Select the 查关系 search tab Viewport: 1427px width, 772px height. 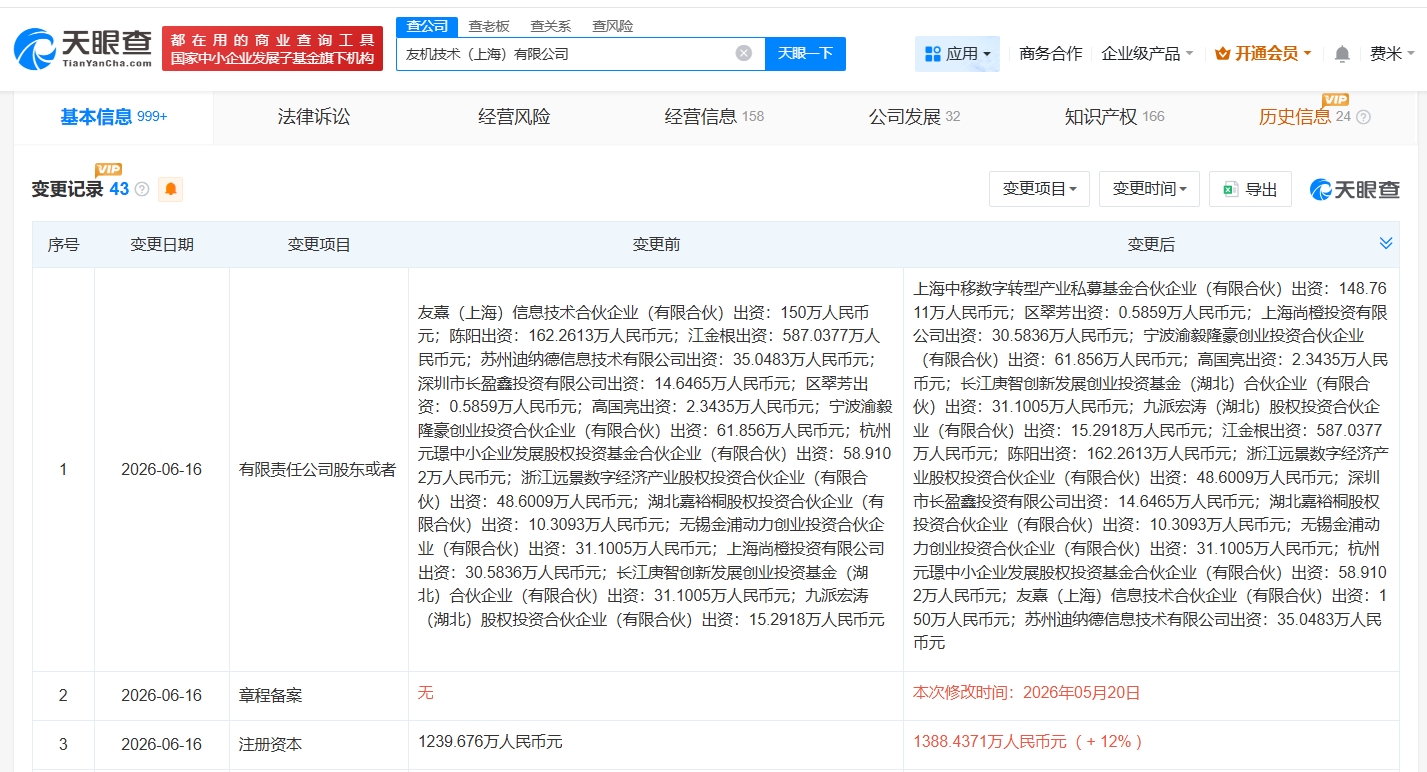pos(551,26)
